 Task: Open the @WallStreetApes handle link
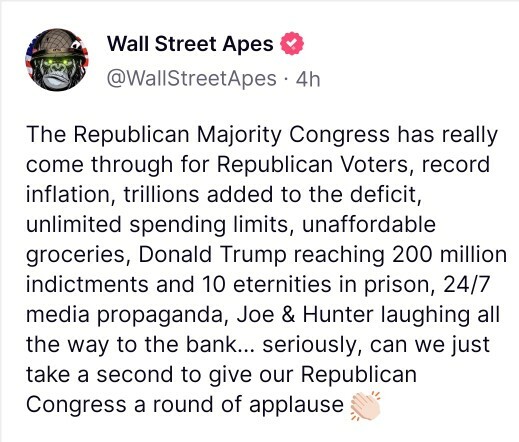point(192,79)
